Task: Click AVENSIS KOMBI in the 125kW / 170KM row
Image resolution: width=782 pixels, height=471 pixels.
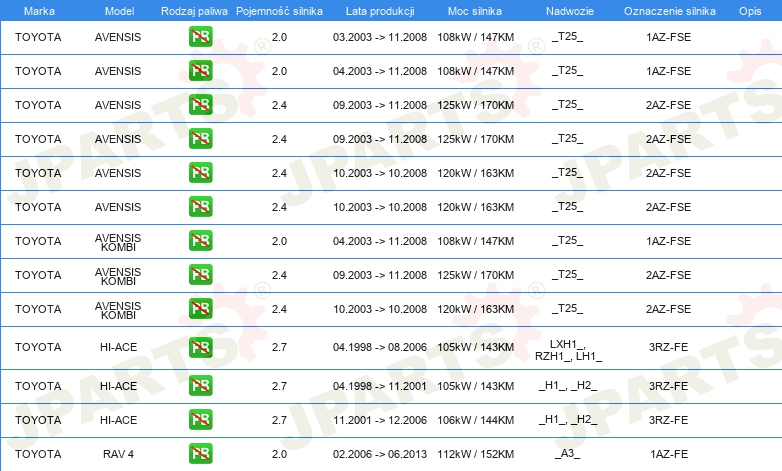Action: [118, 276]
